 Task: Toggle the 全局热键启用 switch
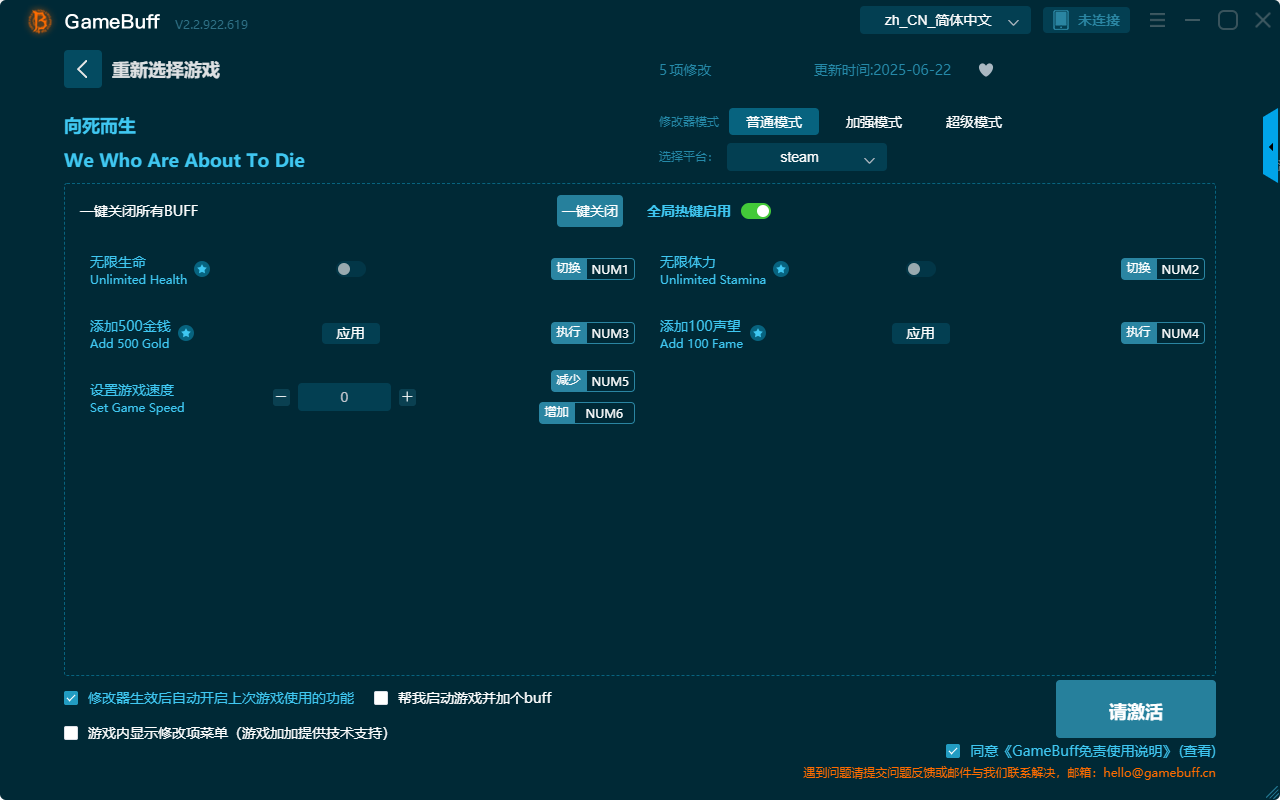756,211
